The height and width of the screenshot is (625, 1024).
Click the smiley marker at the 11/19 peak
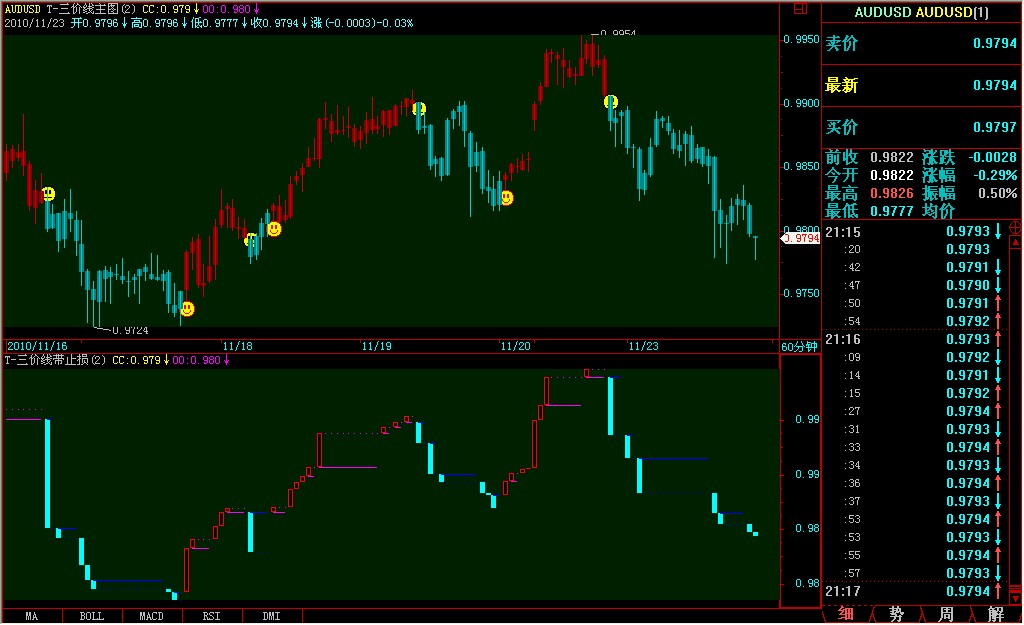coord(419,108)
